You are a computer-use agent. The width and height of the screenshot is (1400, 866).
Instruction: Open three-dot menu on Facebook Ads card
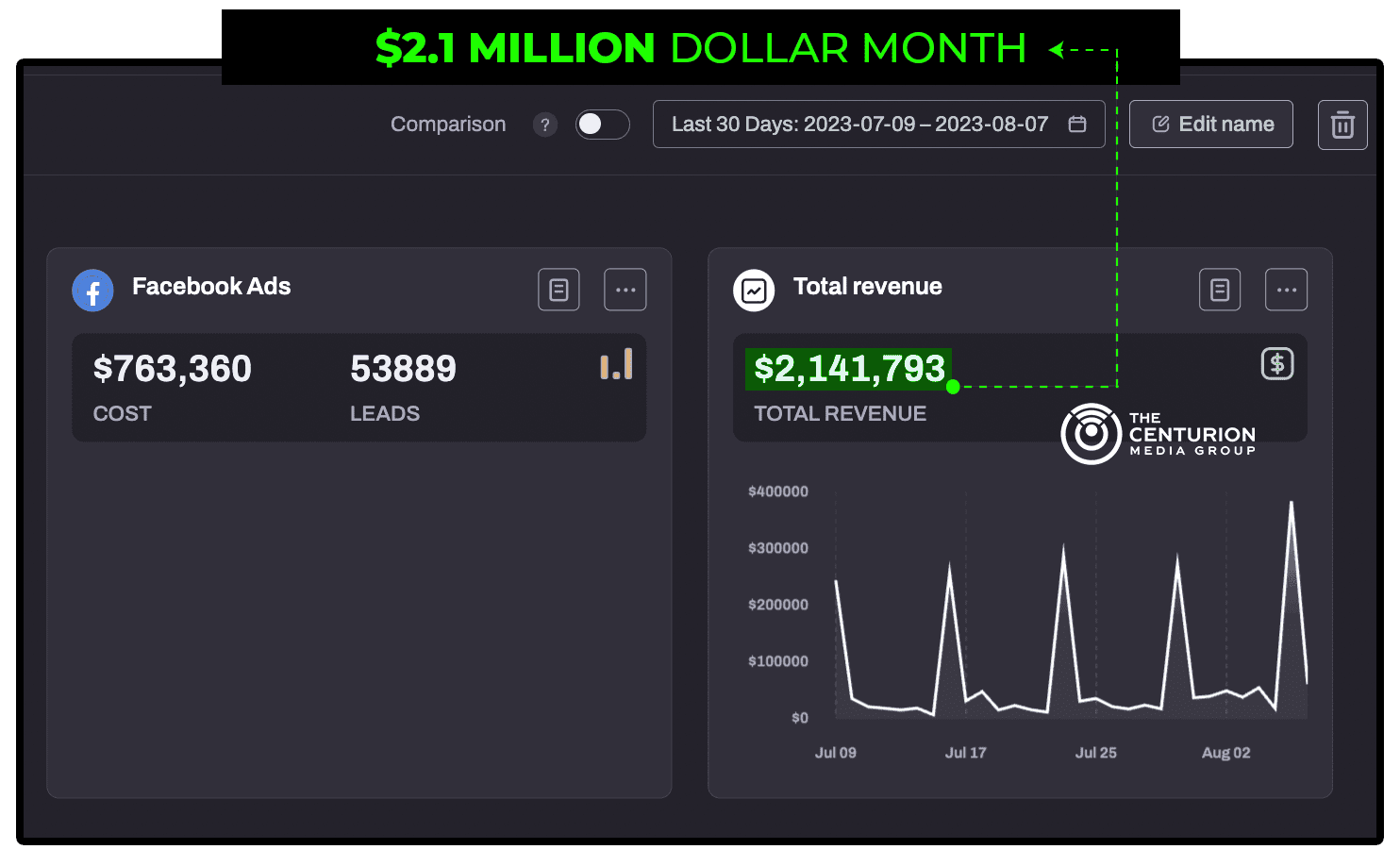(x=625, y=290)
